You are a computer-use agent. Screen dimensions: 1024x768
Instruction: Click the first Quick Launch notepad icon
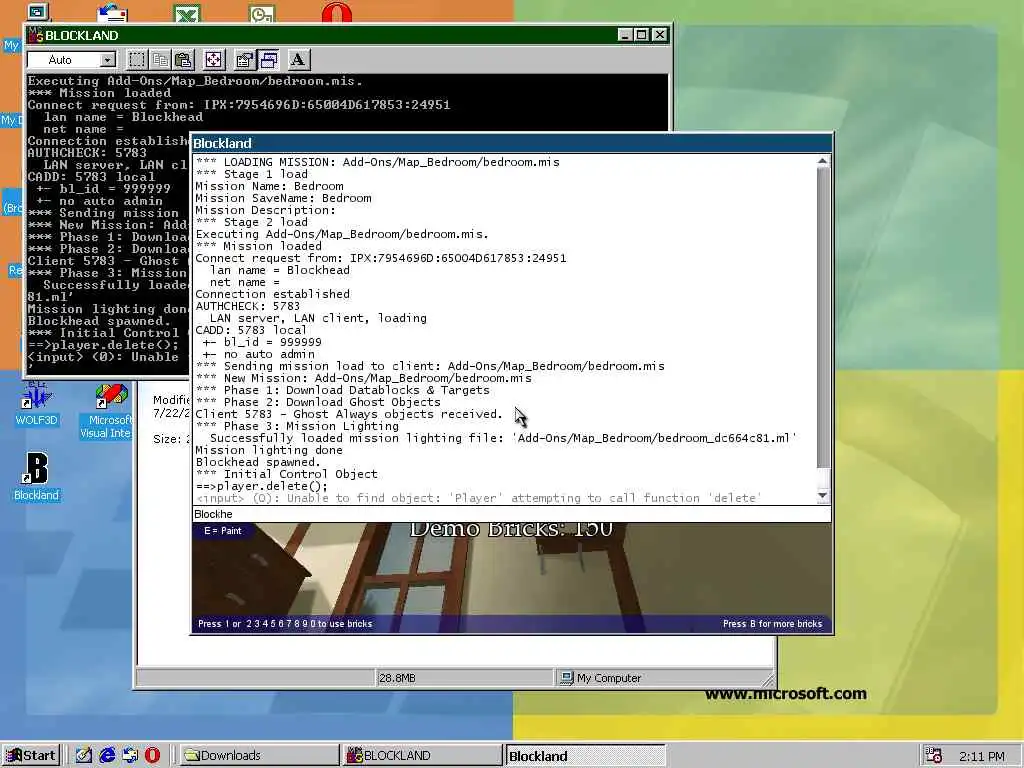click(84, 756)
